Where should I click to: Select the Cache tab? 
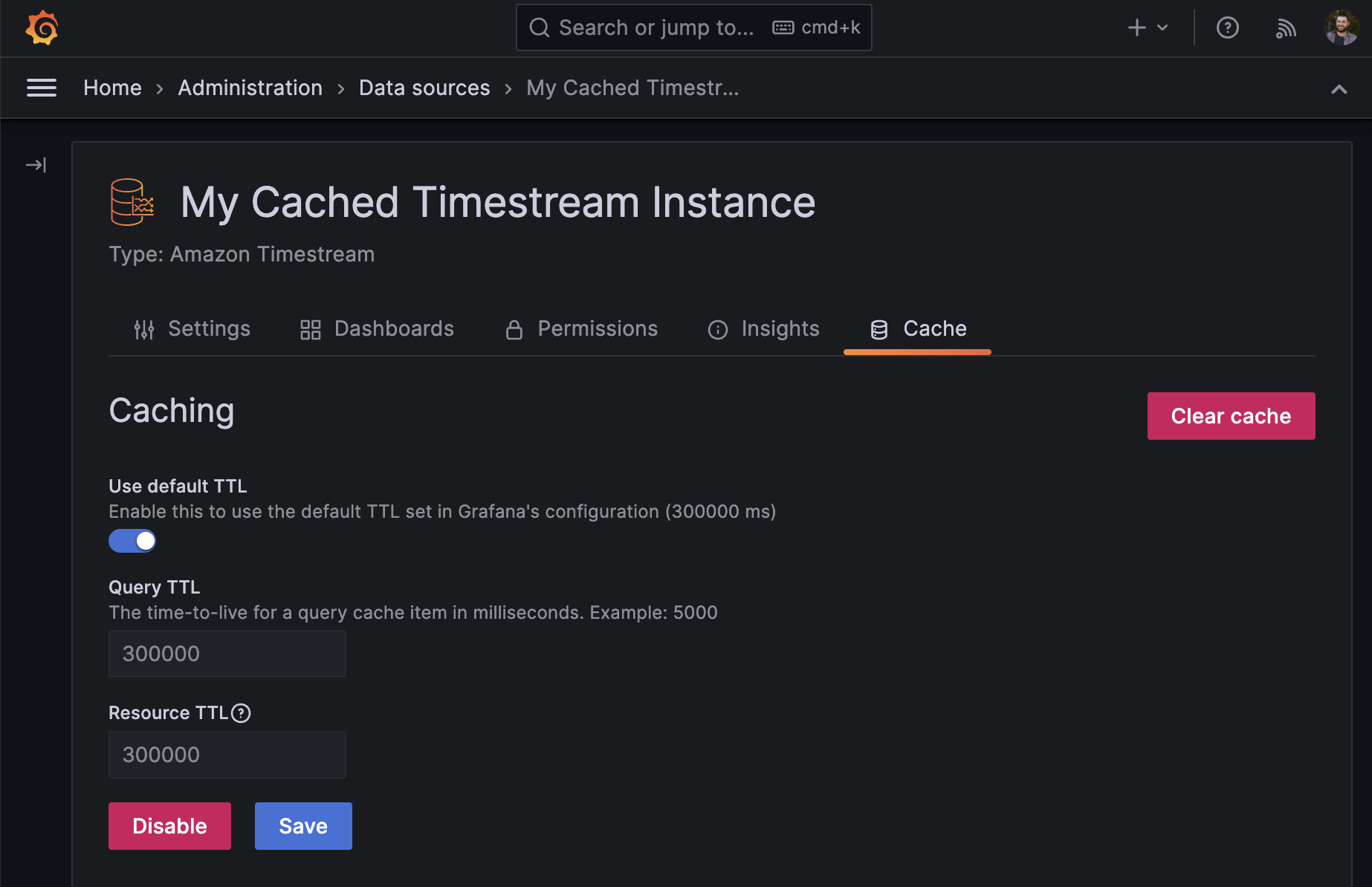[918, 329]
